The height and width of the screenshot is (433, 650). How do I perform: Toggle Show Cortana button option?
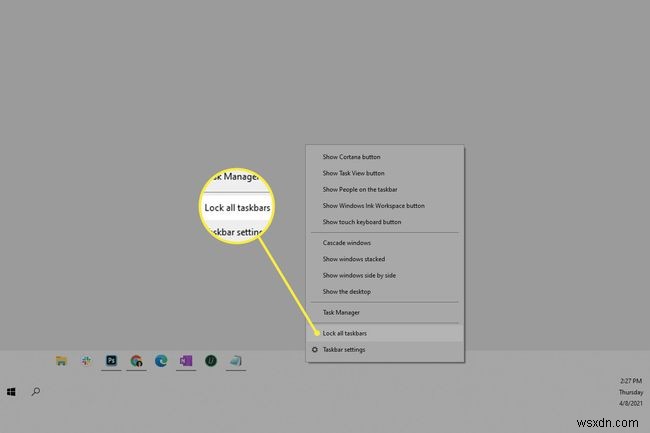tap(385, 157)
